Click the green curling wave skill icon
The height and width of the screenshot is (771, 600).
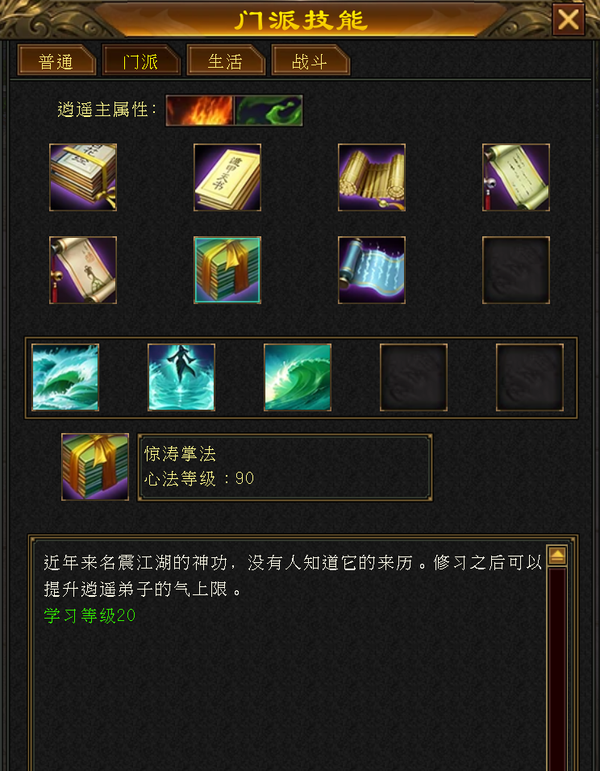298,377
